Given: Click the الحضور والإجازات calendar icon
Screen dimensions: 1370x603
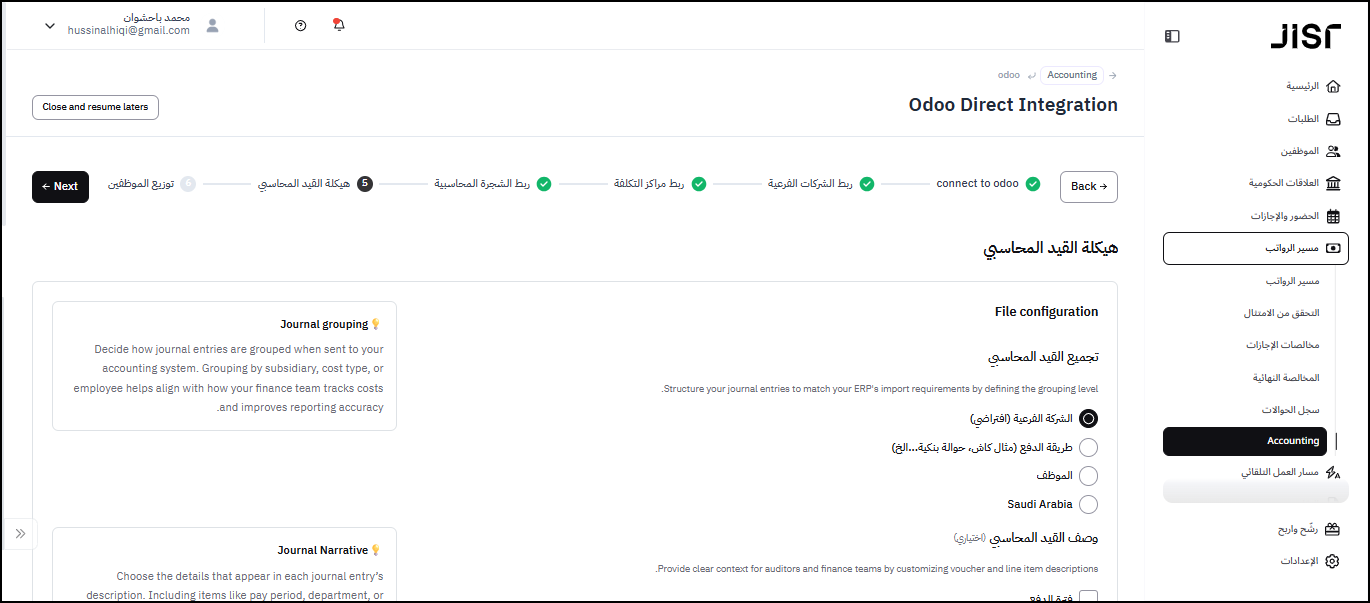Looking at the screenshot, I should point(1332,216).
